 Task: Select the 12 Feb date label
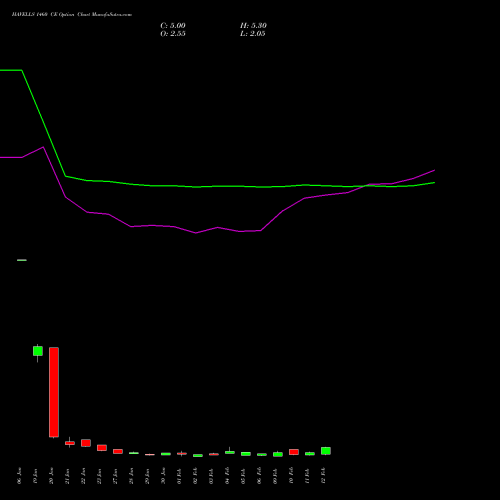(323, 476)
